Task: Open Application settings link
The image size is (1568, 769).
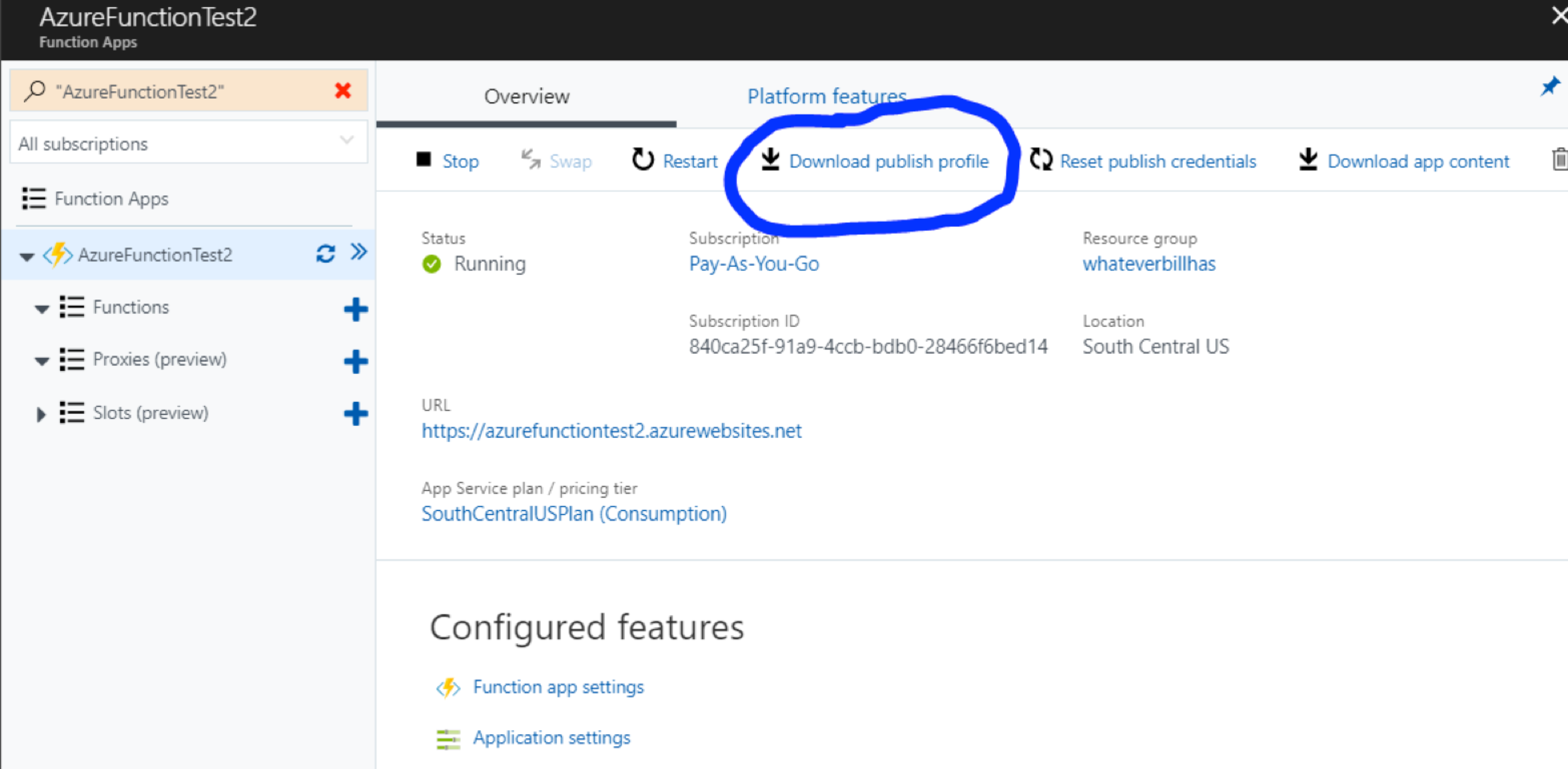Action: pyautogui.click(x=552, y=737)
